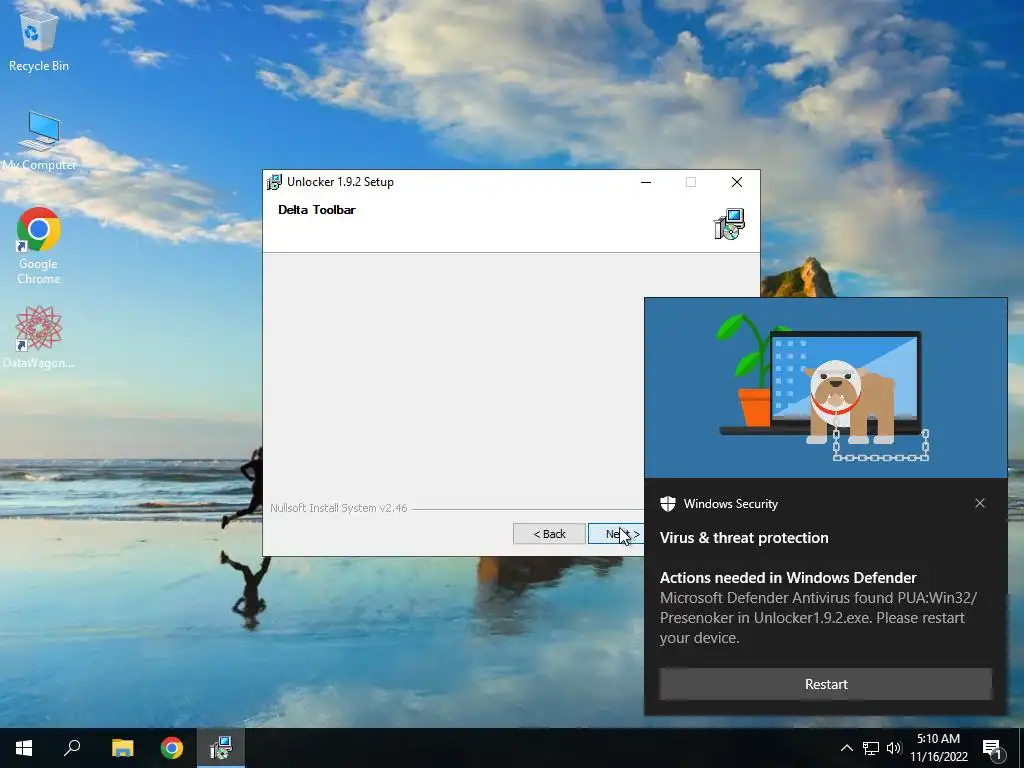
Task: Open the network status tray icon
Action: (871, 748)
